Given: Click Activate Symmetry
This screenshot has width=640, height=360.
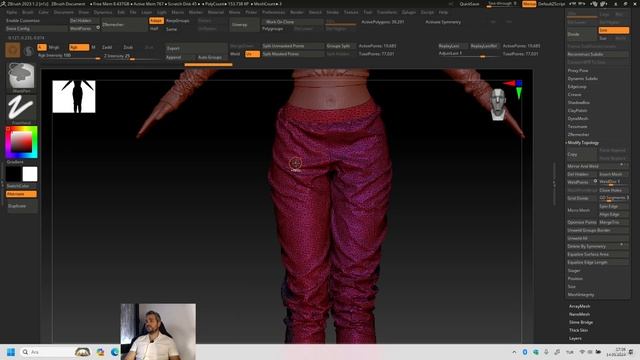Looking at the screenshot, I should point(443,22).
